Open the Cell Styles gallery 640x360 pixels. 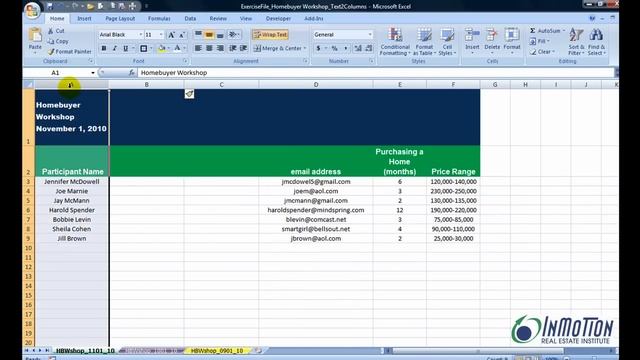tap(447, 42)
